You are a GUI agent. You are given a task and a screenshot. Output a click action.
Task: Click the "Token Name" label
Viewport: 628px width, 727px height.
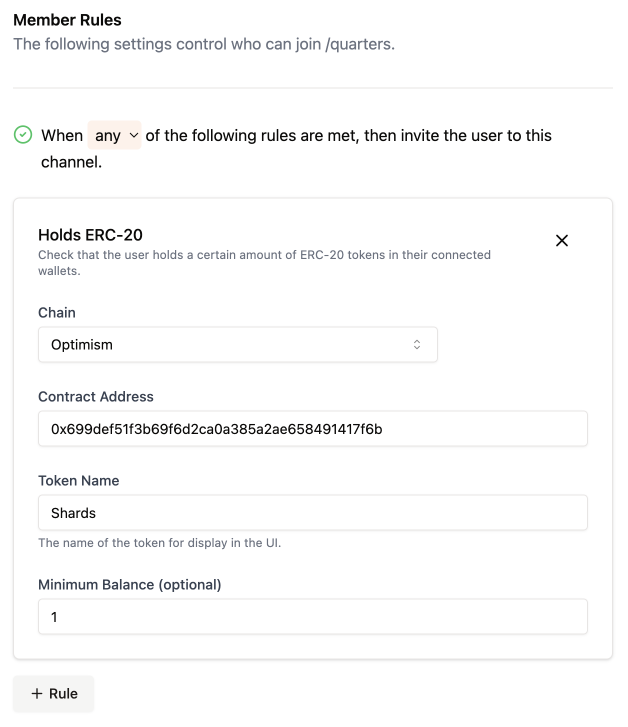(78, 481)
